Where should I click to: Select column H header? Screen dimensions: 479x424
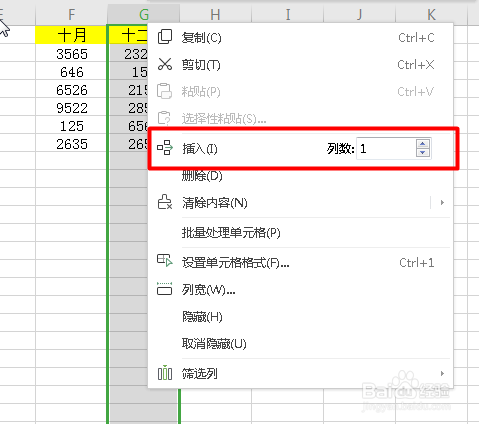click(x=215, y=15)
